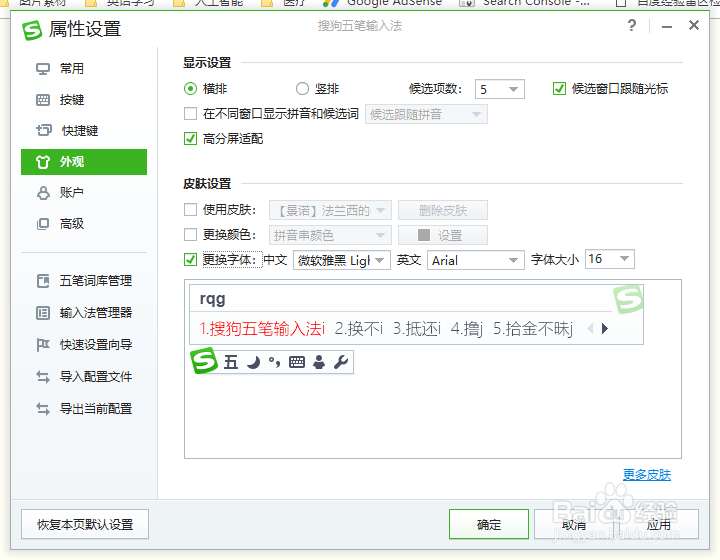720x560 pixels.
Task: Select the 竖排 vertical layout radio button
Action: [302, 89]
